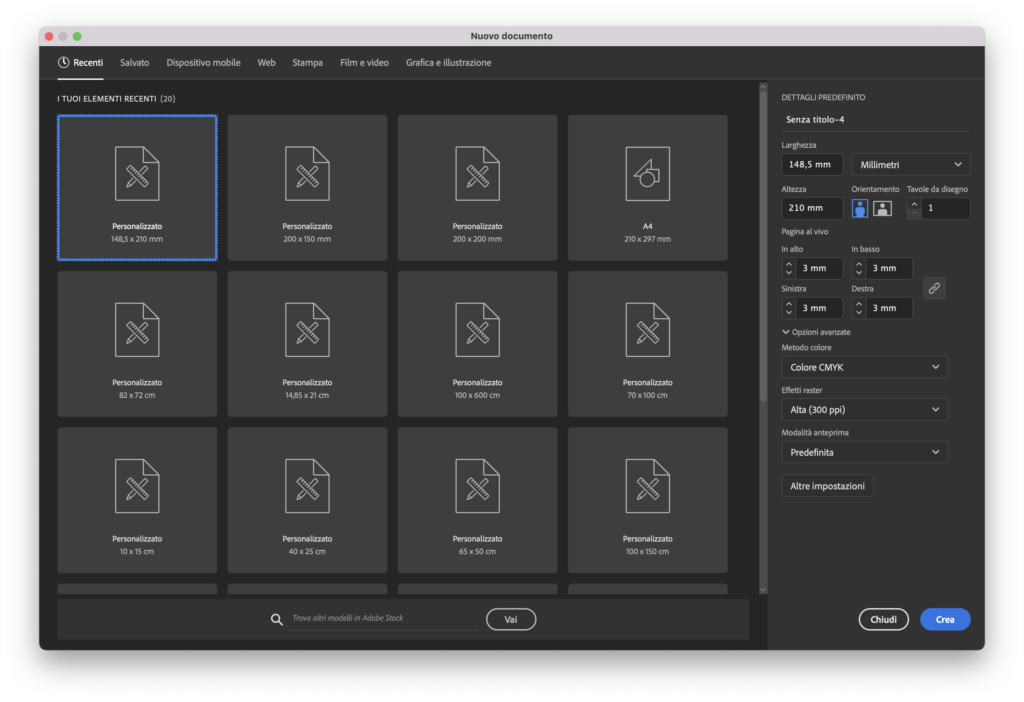Click the Destra bleed value field
Viewport: 1024px width, 702px height.
tap(889, 308)
